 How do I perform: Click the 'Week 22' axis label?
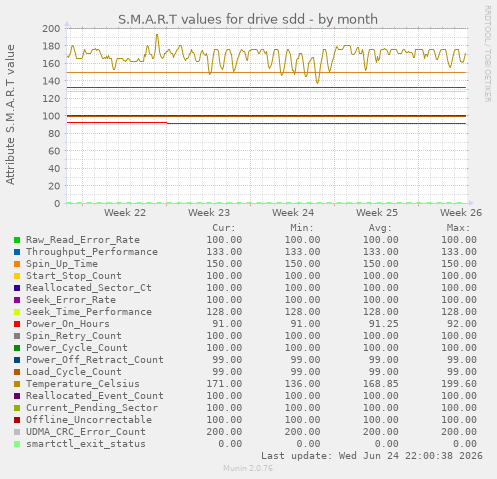125,213
